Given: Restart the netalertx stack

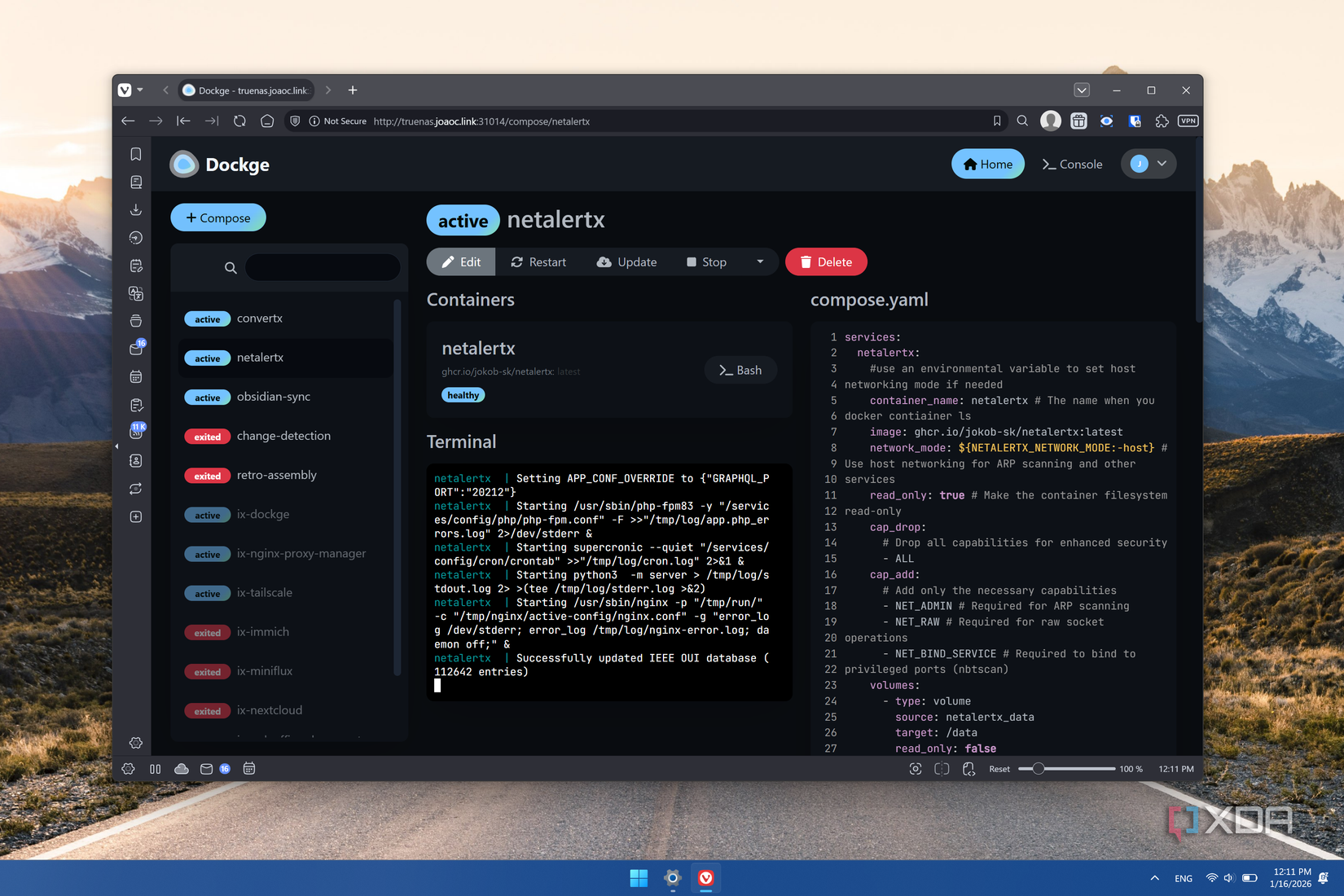Looking at the screenshot, I should click(538, 261).
